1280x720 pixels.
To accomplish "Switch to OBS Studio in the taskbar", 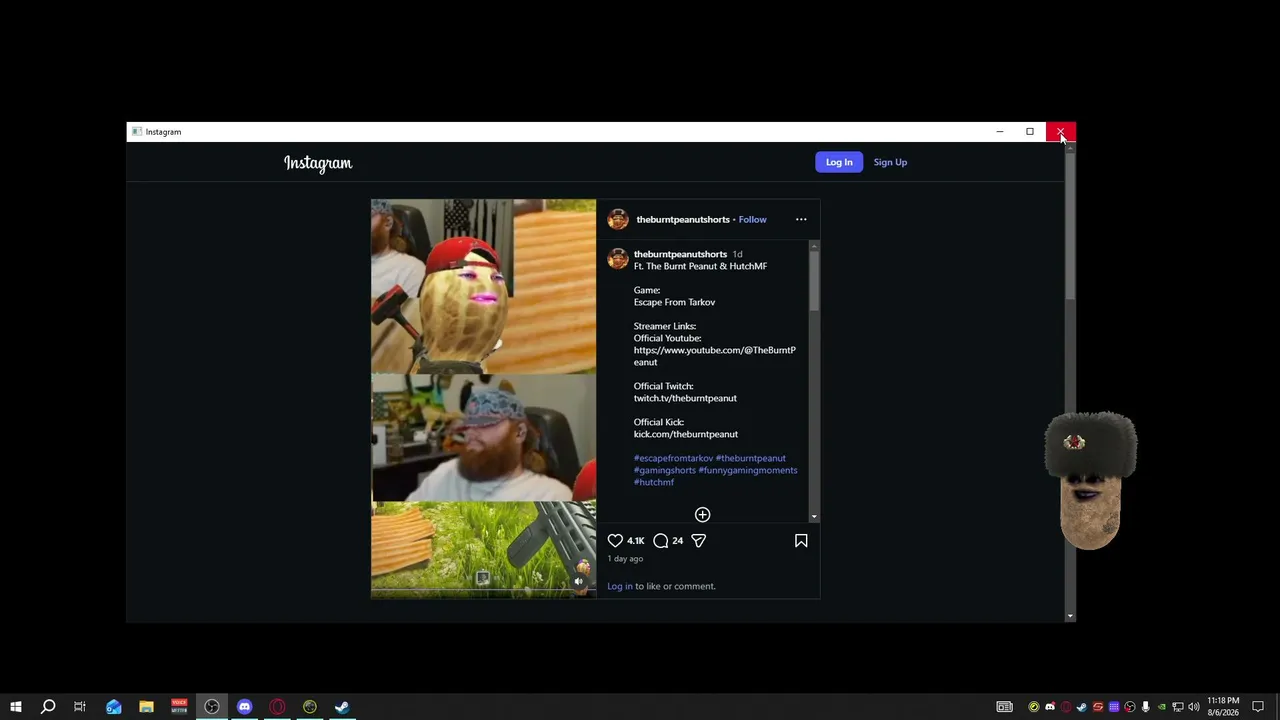I will pyautogui.click(x=212, y=707).
